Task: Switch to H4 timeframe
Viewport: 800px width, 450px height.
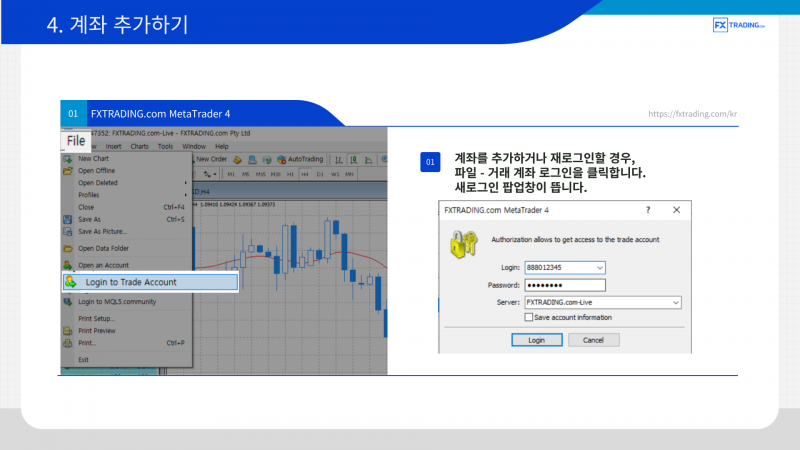Action: click(x=305, y=174)
